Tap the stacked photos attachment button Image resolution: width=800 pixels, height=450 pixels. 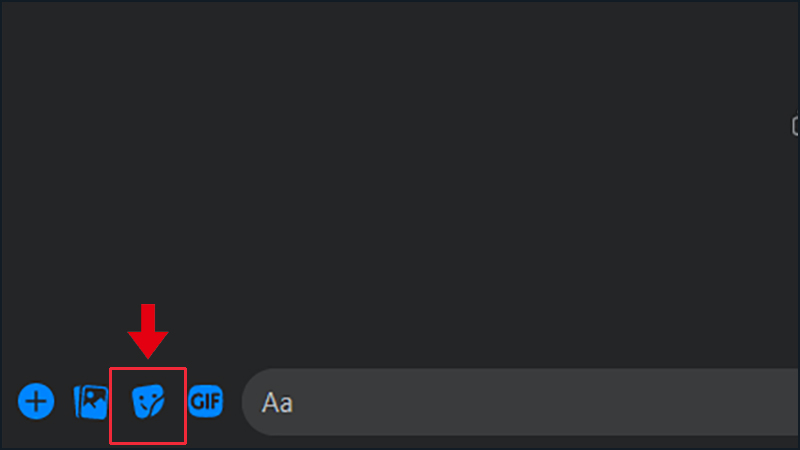91,402
